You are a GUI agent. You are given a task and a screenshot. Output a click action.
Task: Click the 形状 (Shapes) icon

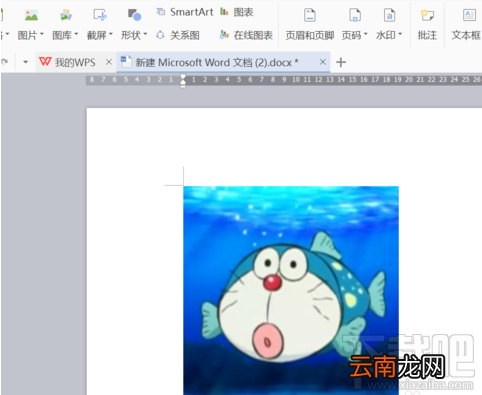point(134,15)
